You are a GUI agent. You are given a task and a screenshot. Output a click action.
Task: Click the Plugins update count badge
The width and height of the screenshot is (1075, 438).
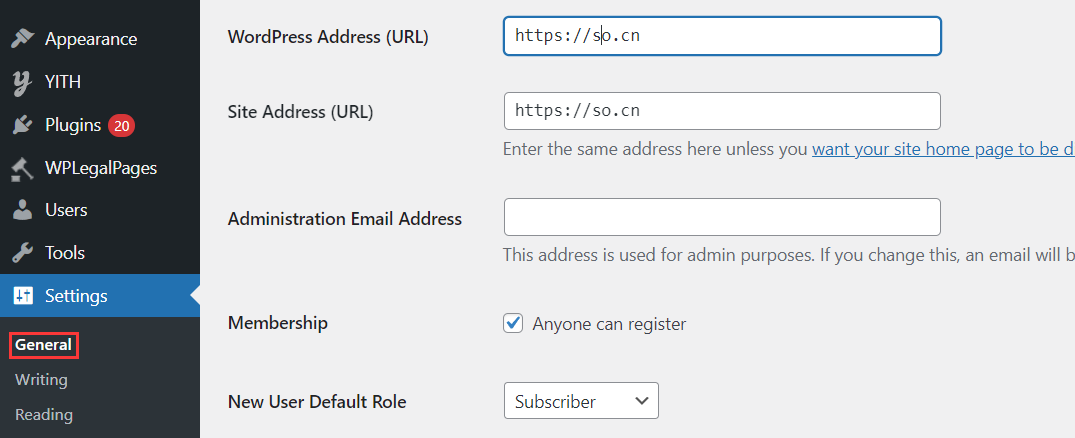(x=122, y=125)
